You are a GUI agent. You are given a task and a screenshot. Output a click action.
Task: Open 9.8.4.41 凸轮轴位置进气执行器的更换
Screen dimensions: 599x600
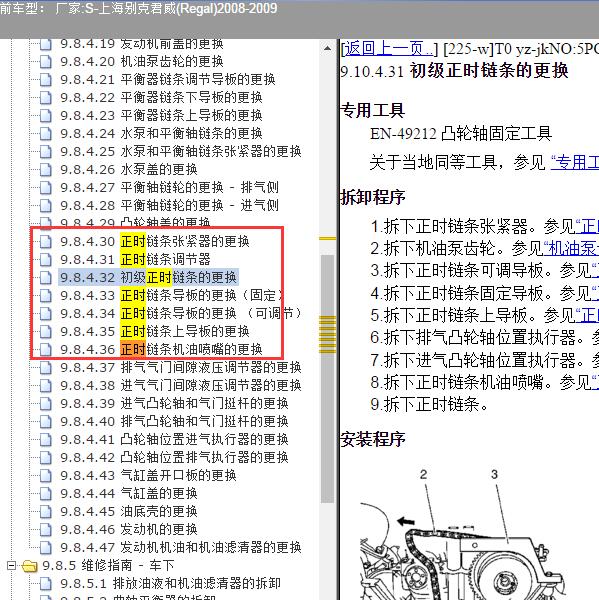click(174, 439)
